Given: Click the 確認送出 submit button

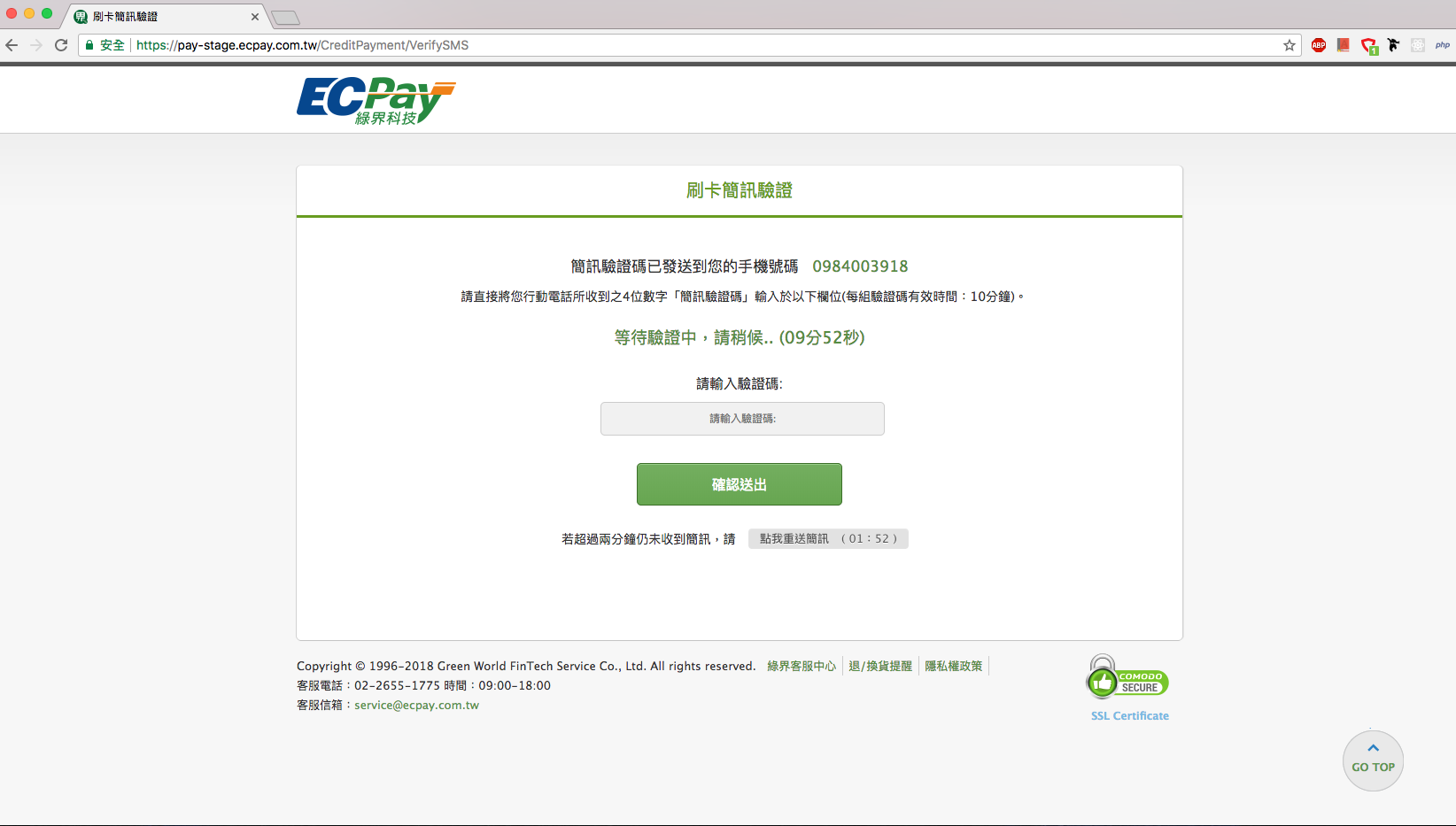Looking at the screenshot, I should pos(740,484).
